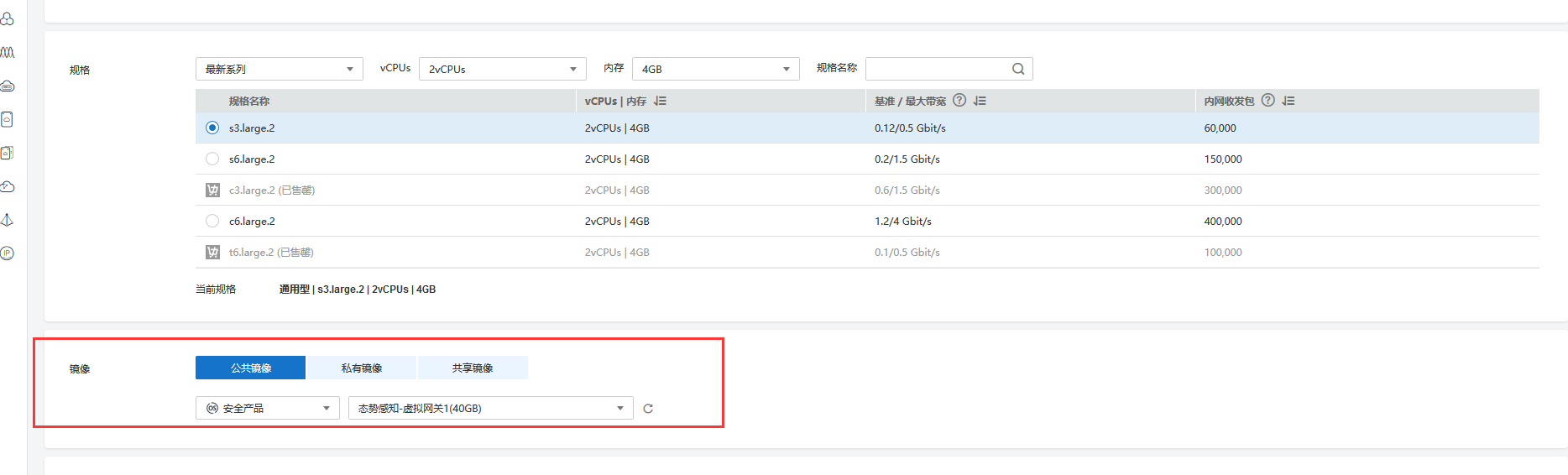1568x475 pixels.
Task: Select the c6.large.2 radio button
Action: 212,222
